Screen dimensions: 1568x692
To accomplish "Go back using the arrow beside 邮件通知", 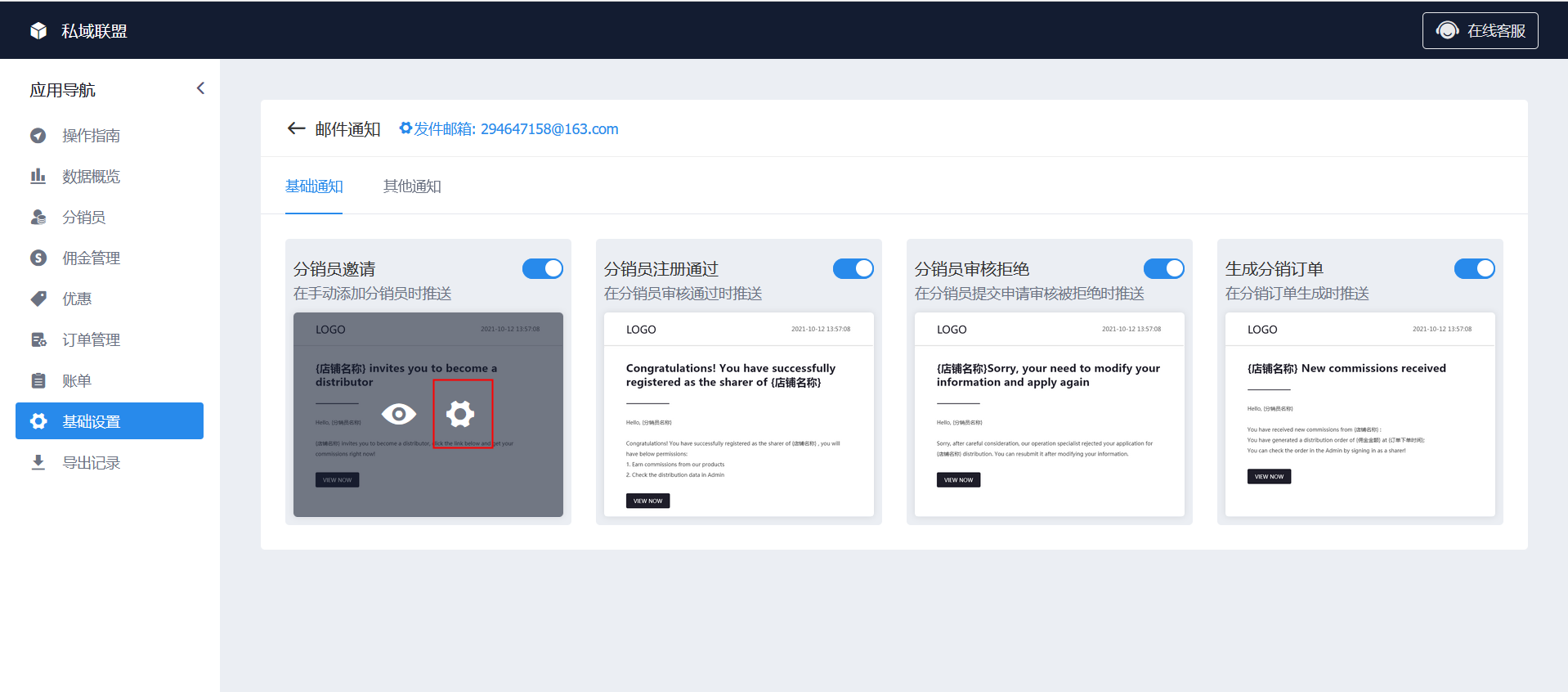I will [296, 128].
